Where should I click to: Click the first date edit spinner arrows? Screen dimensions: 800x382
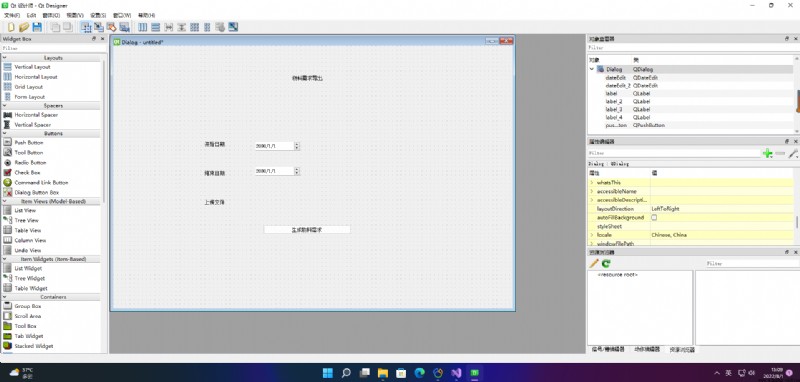[297, 146]
